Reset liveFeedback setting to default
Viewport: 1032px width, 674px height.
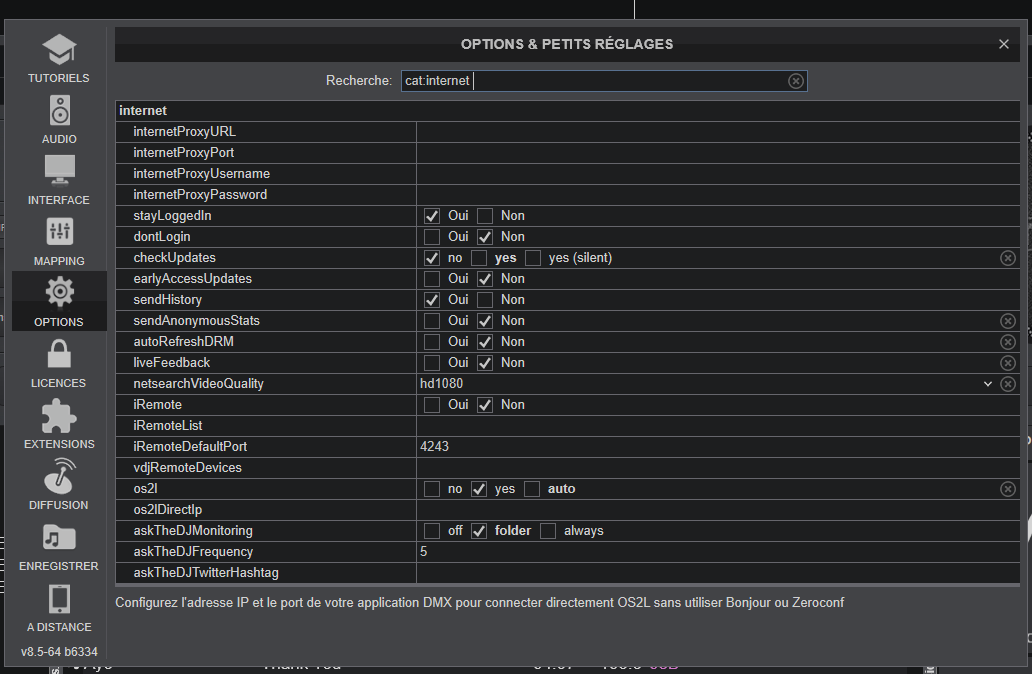pos(1008,363)
